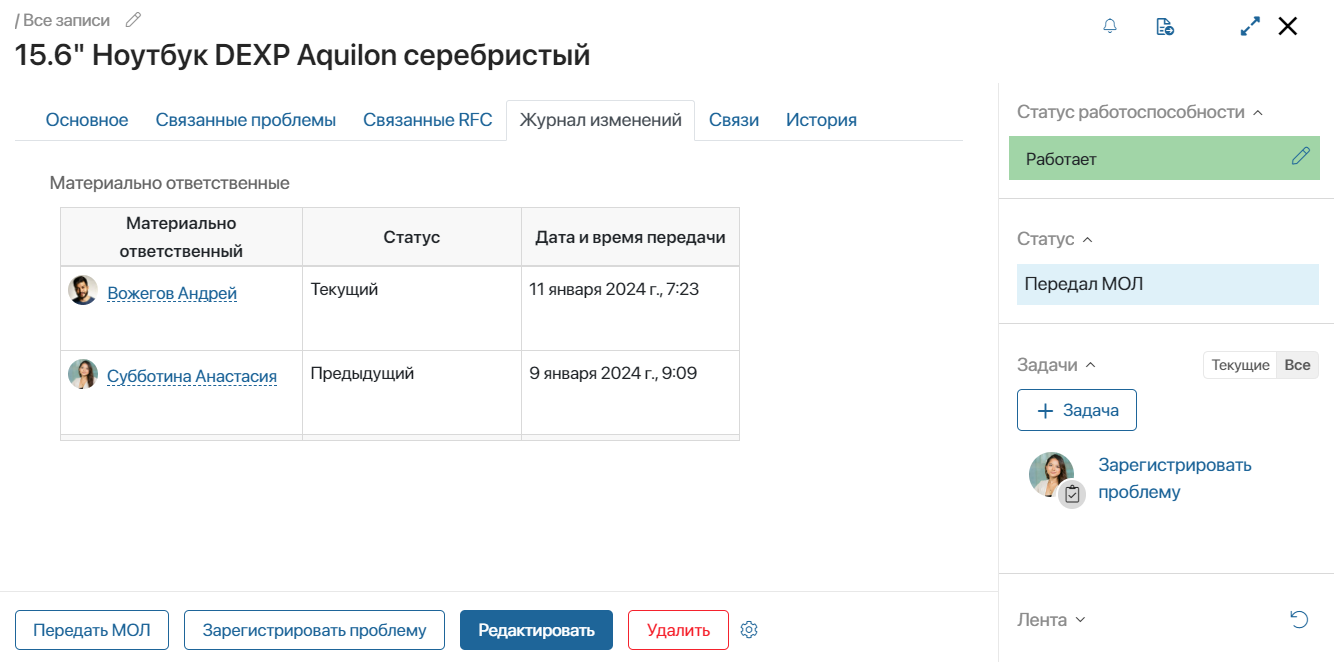
Task: Click the Дата и время передачи header
Action: pyautogui.click(x=630, y=237)
